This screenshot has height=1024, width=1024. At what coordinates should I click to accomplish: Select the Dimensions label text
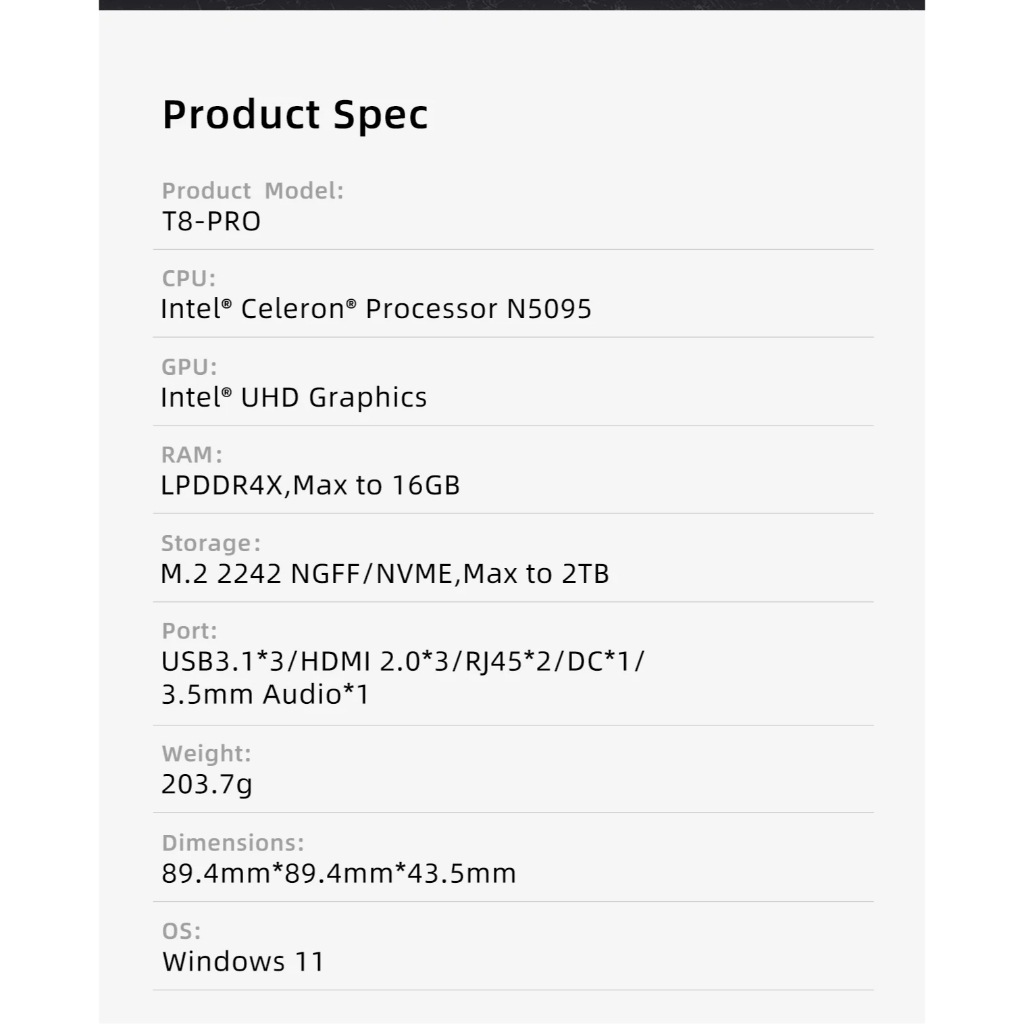coord(233,843)
